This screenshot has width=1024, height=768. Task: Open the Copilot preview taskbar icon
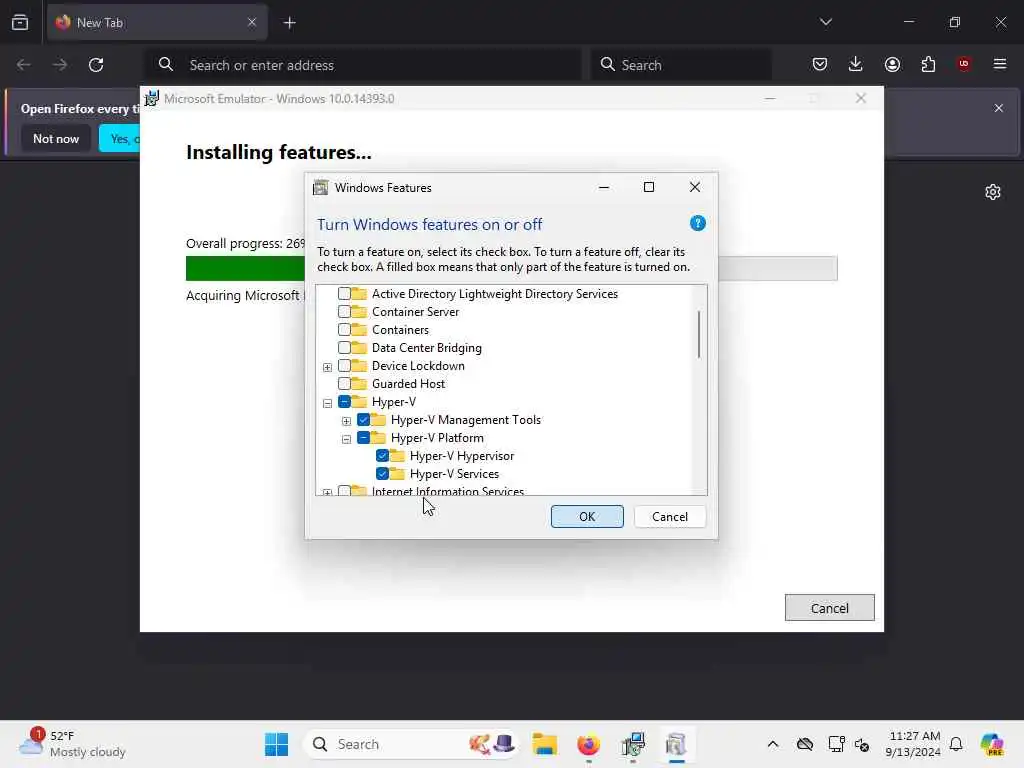pyautogui.click(x=992, y=744)
